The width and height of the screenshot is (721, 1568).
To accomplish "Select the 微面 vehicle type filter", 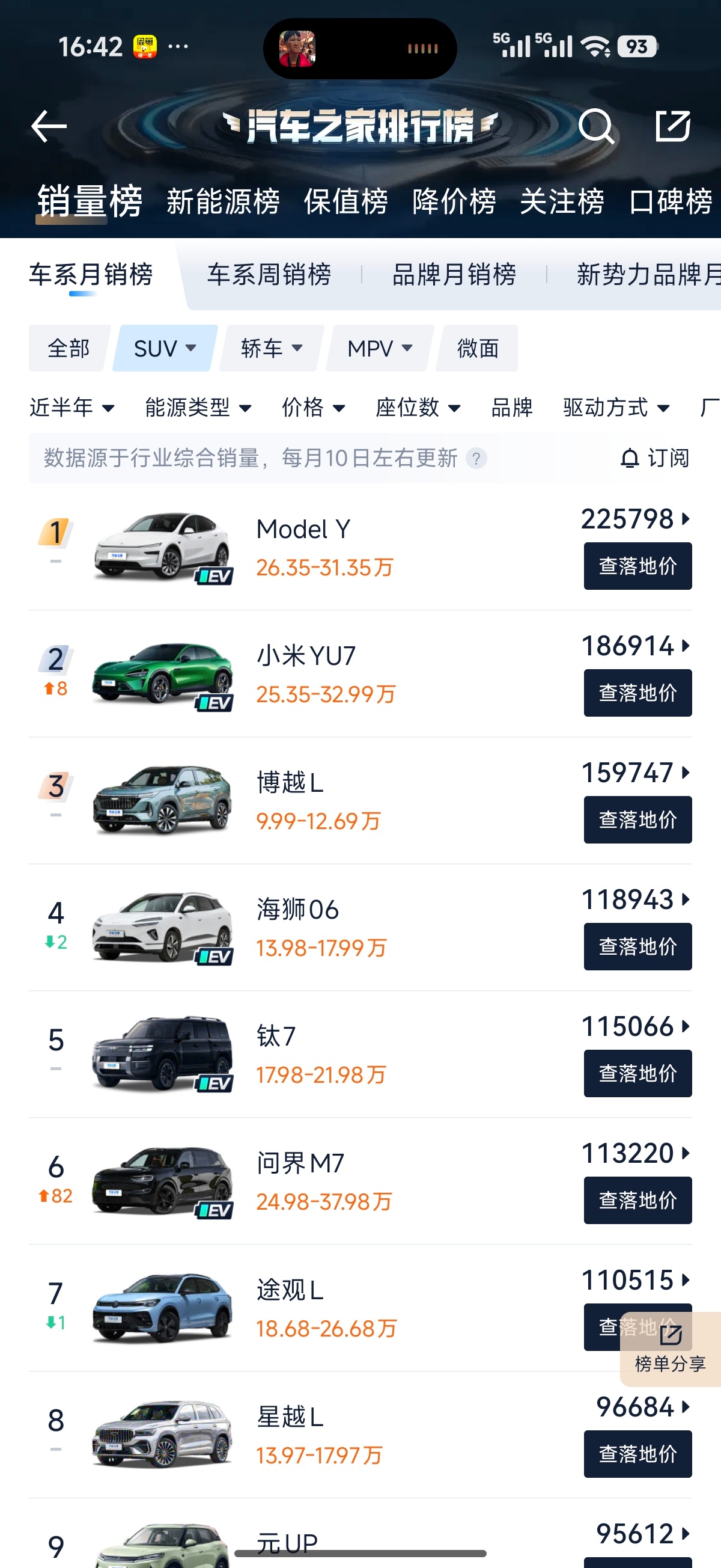I will click(478, 348).
